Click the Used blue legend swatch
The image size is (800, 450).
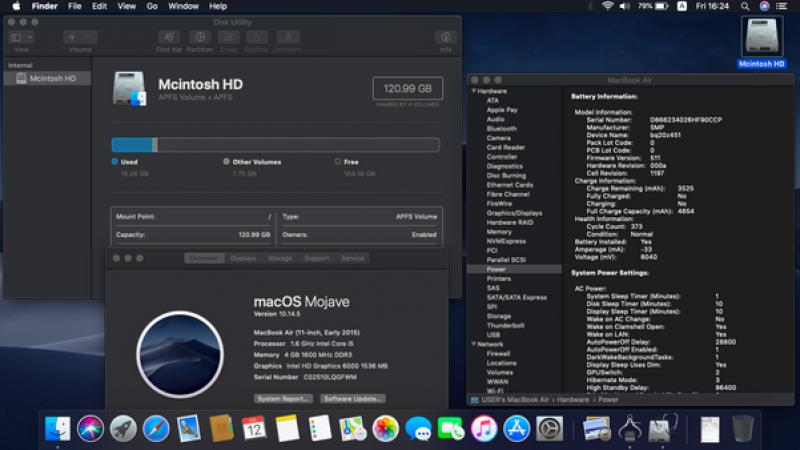(x=114, y=161)
